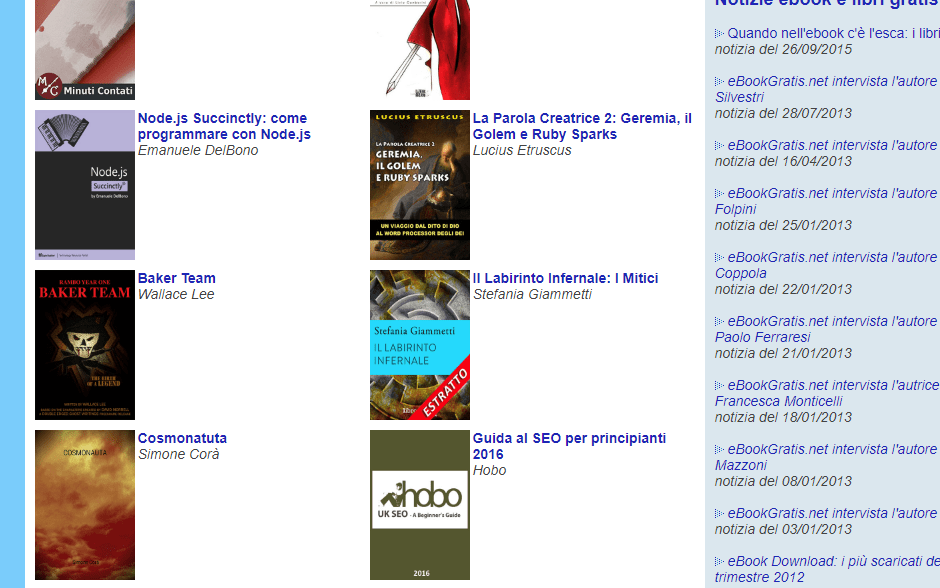Image resolution: width=940 pixels, height=588 pixels.
Task: Click author name Simone Corà
Action: coord(179,454)
